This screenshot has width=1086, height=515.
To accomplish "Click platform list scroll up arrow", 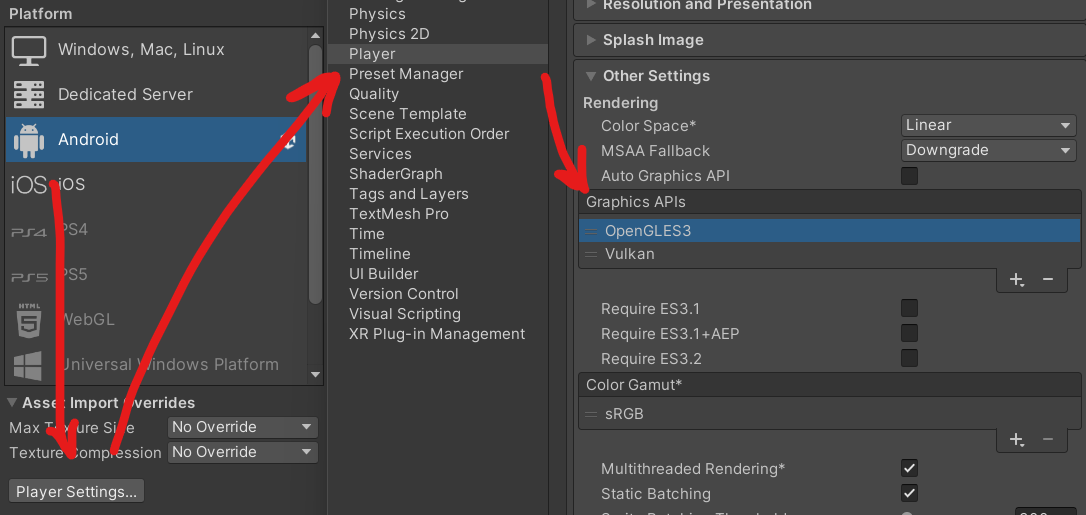I will [x=315, y=35].
